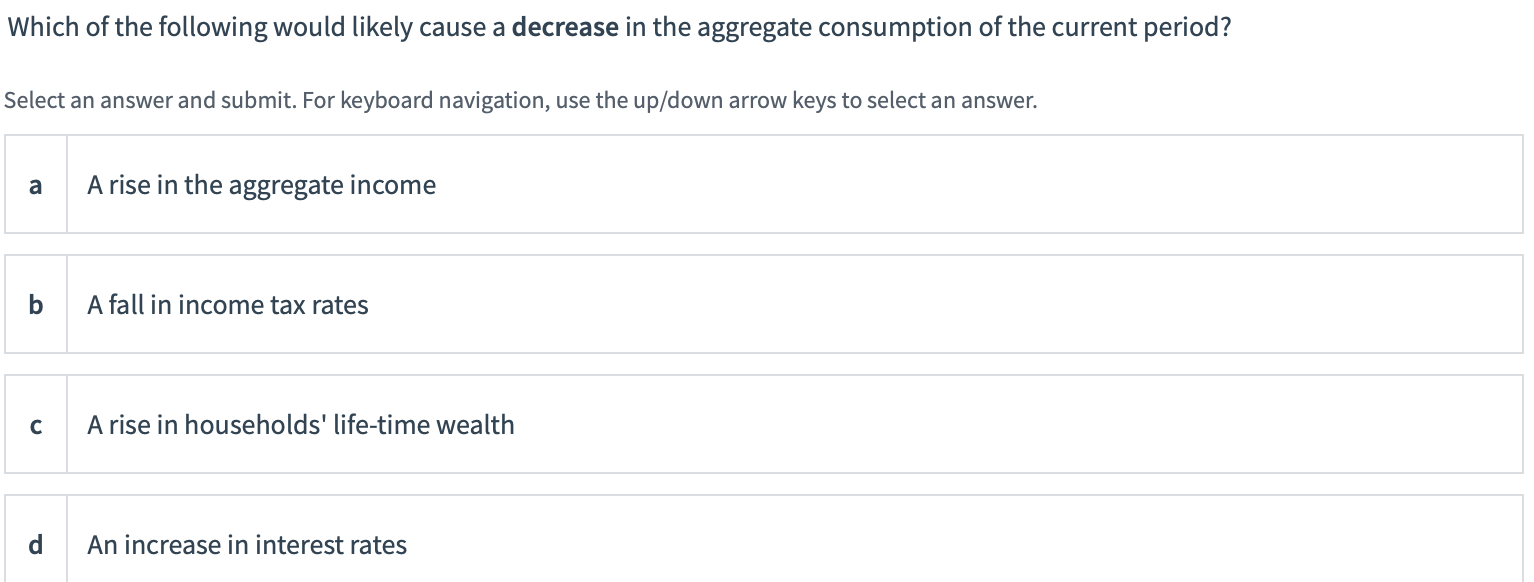Click the row containing option c
1534x582 pixels.
[x=767, y=425]
